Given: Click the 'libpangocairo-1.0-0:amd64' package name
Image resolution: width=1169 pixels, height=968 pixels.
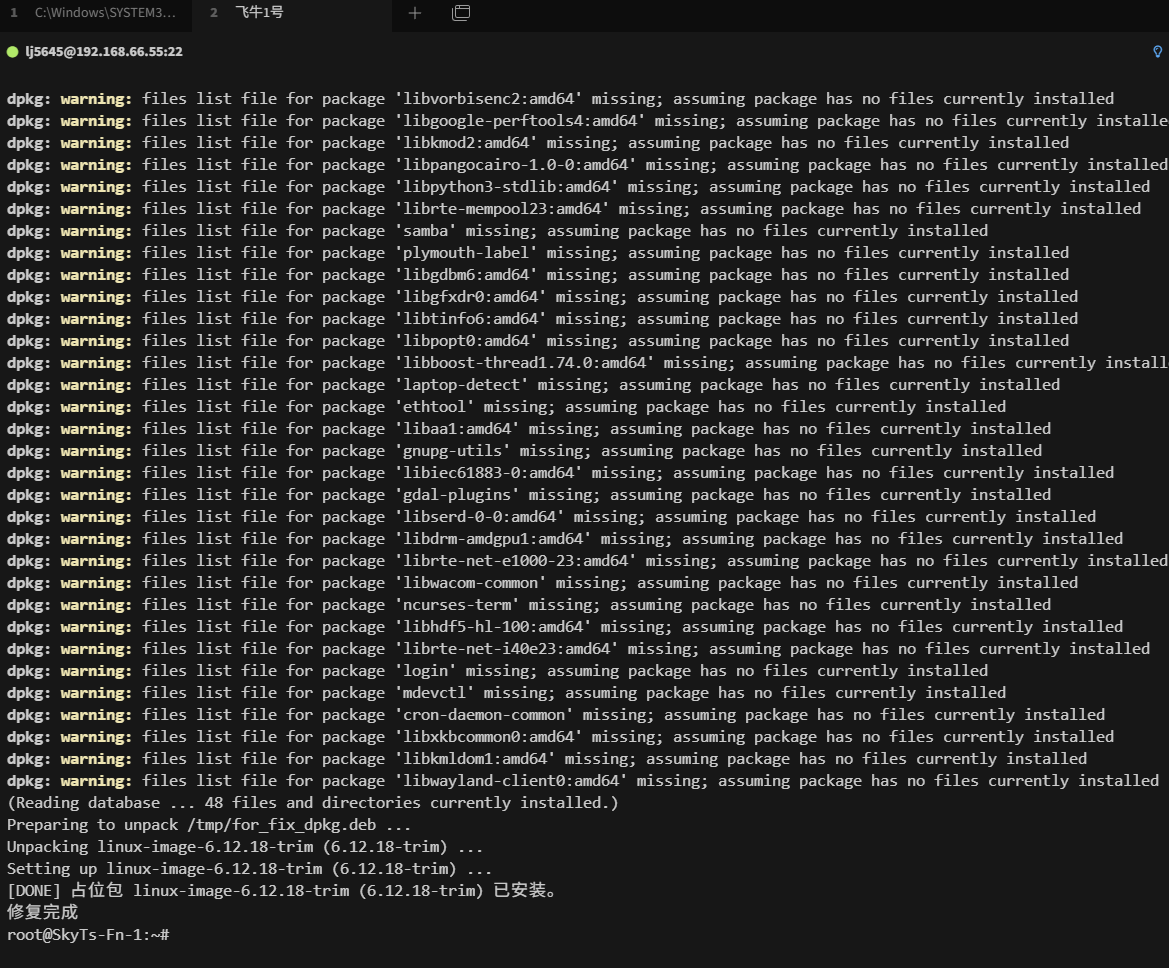Looking at the screenshot, I should click(x=515, y=165).
